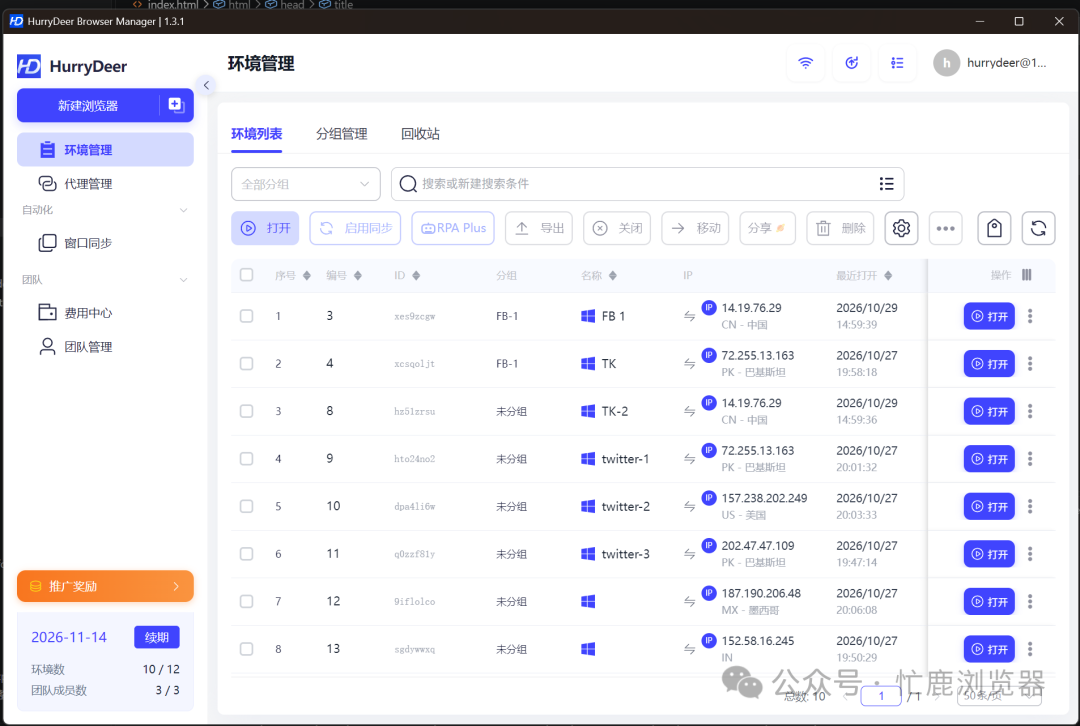Click the 新建浏览器 button

coord(88,105)
